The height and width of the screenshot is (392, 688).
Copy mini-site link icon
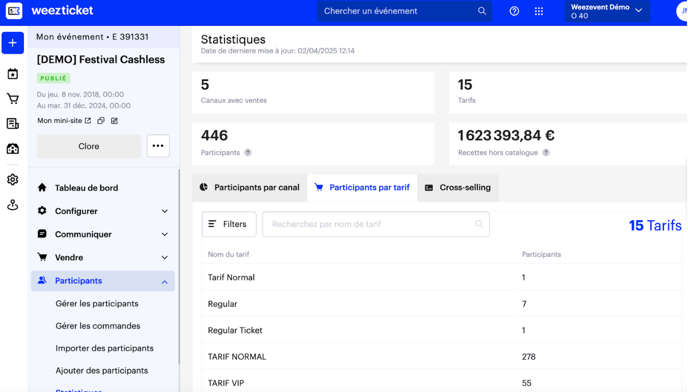[x=101, y=121]
